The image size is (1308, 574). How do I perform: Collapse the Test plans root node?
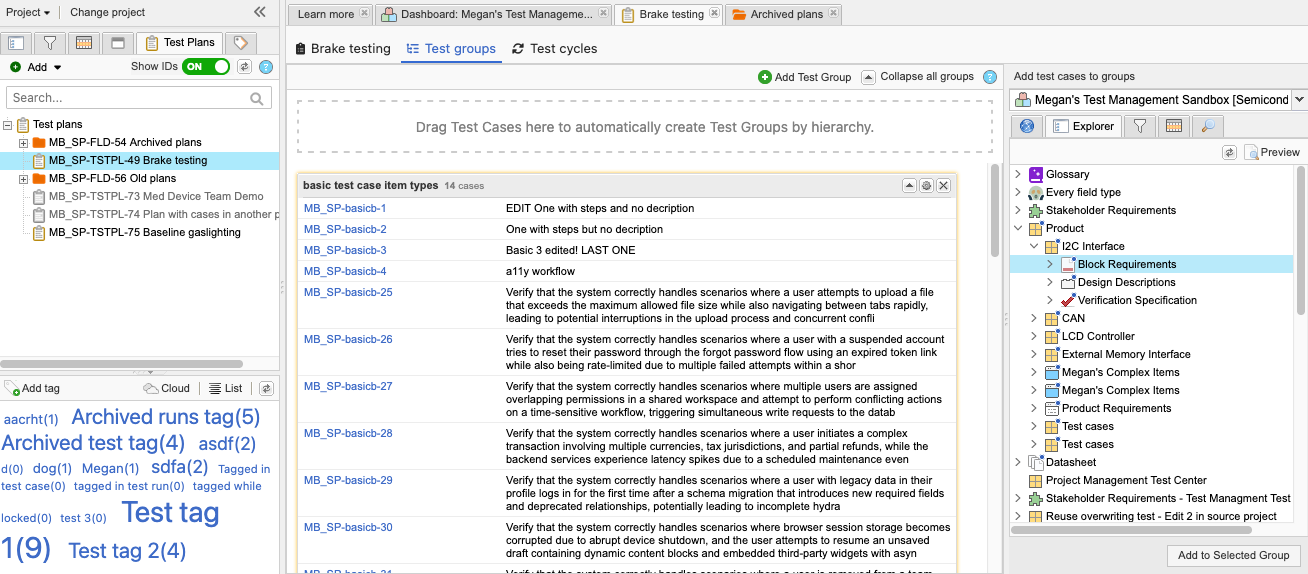8,125
